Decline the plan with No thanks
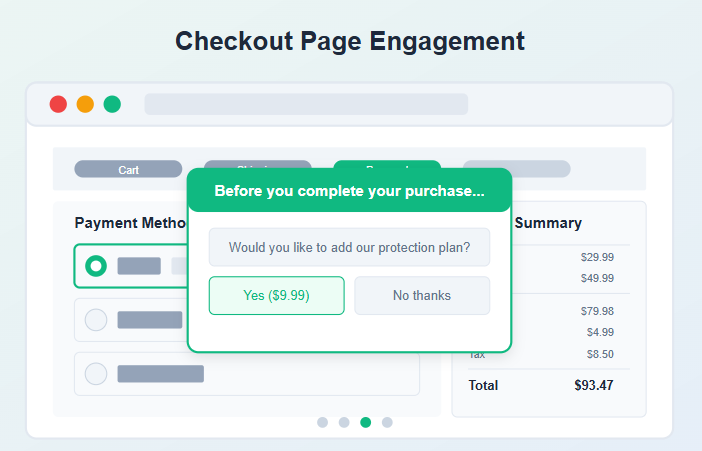 422,295
